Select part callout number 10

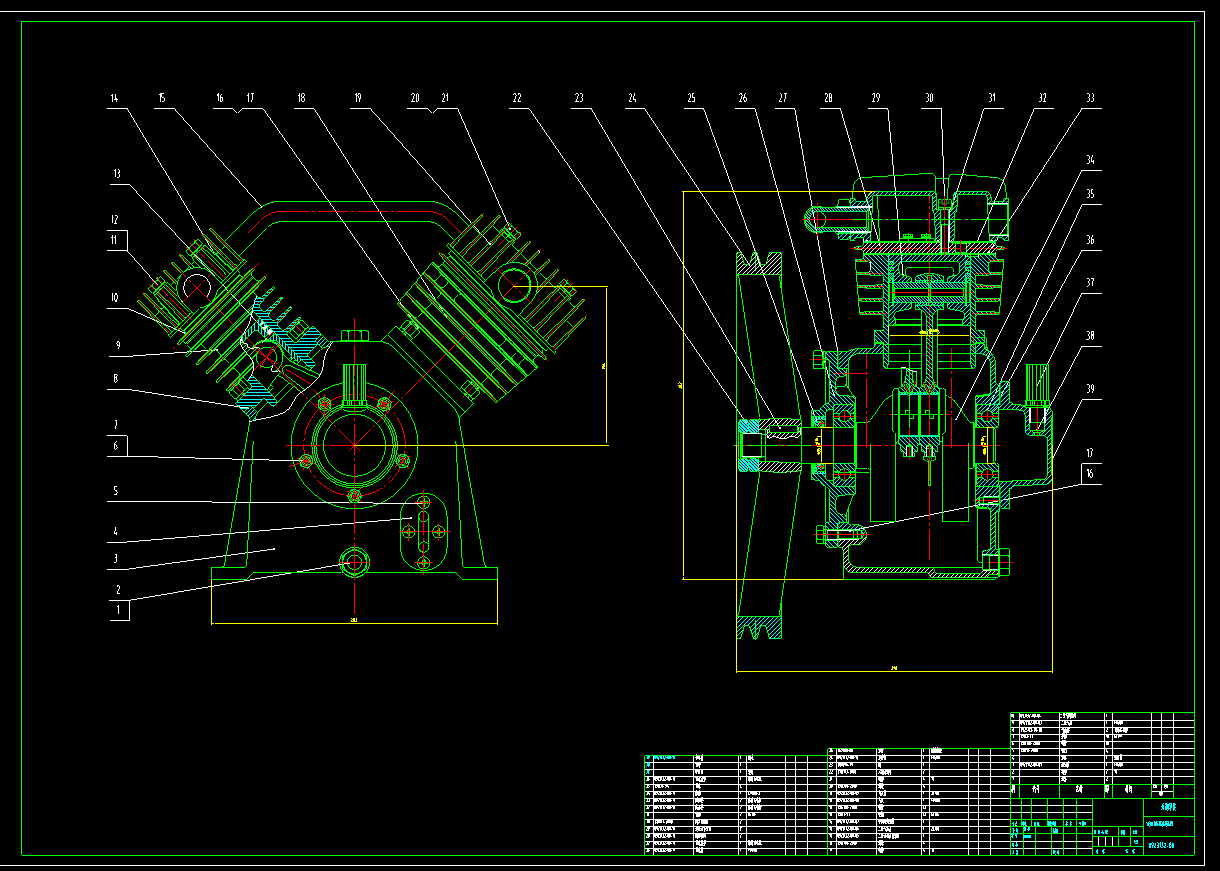click(x=116, y=297)
